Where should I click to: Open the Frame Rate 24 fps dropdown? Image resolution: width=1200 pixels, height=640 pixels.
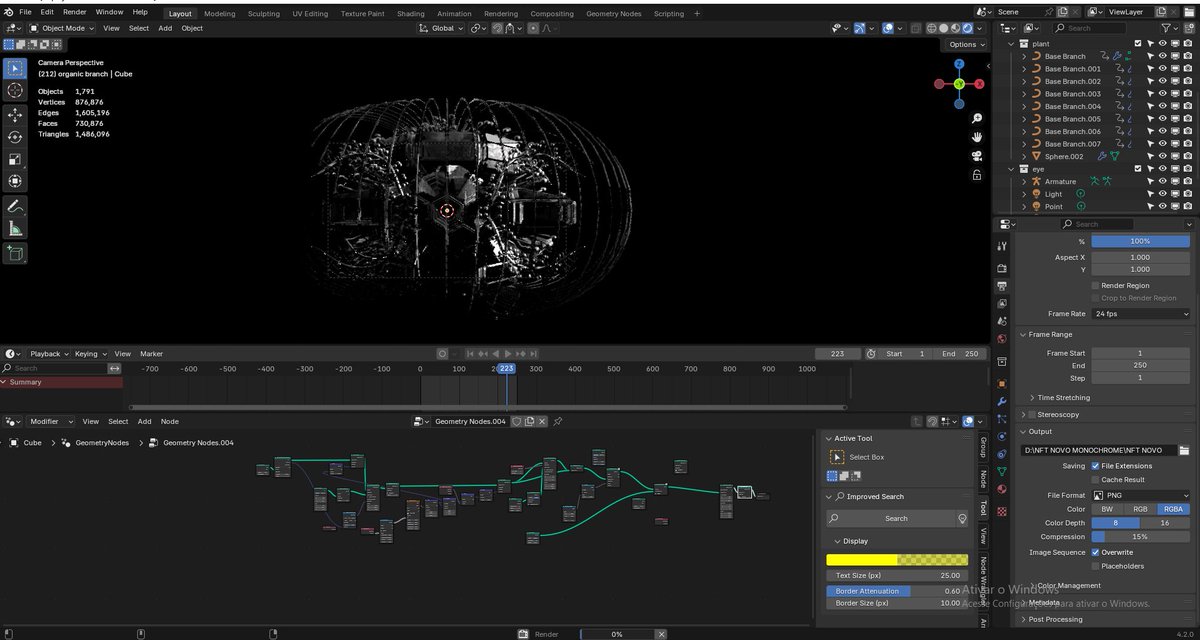[x=1141, y=314]
